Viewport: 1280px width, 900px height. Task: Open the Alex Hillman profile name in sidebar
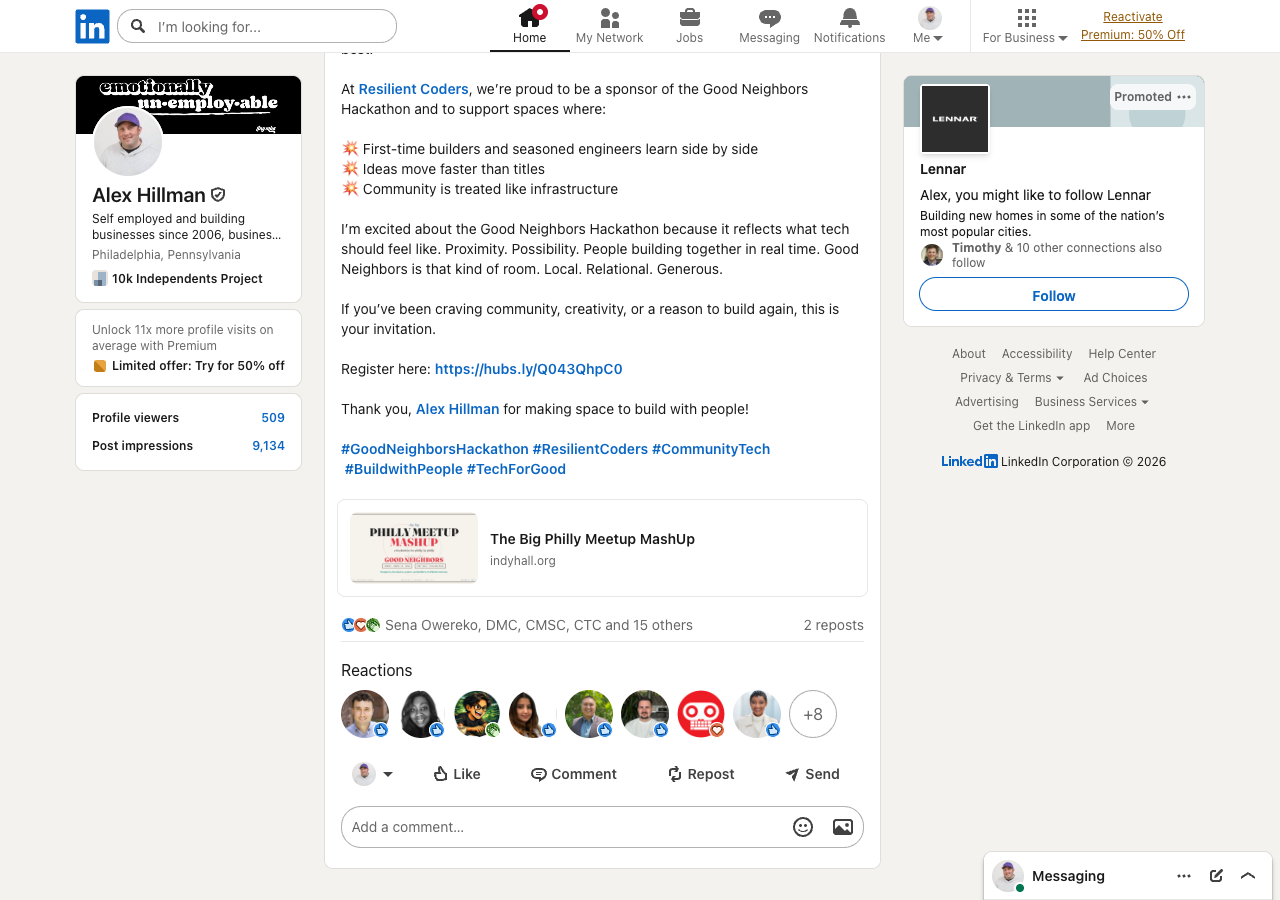(149, 195)
